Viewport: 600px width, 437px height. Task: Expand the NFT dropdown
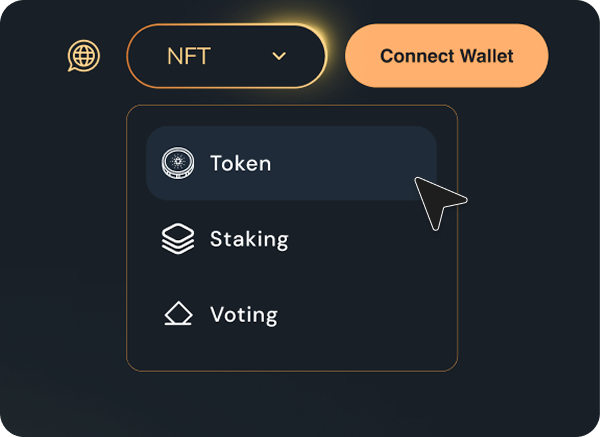click(x=226, y=56)
